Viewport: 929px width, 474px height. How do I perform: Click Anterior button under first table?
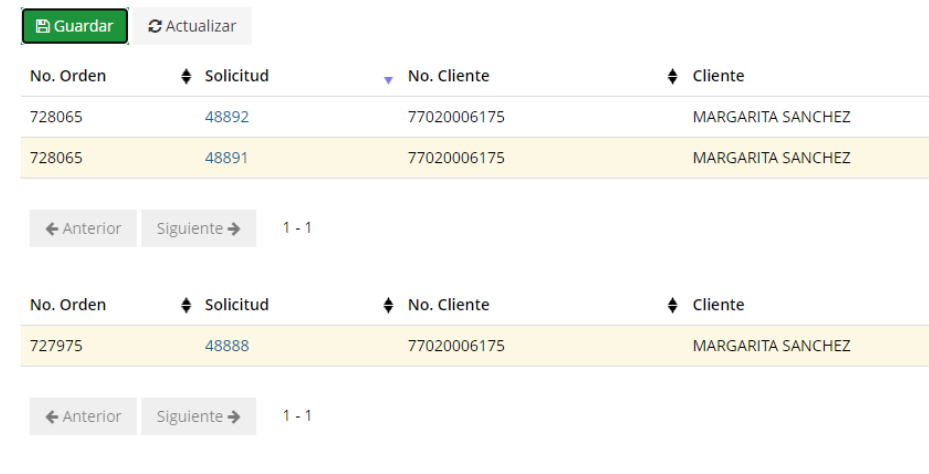tap(83, 228)
